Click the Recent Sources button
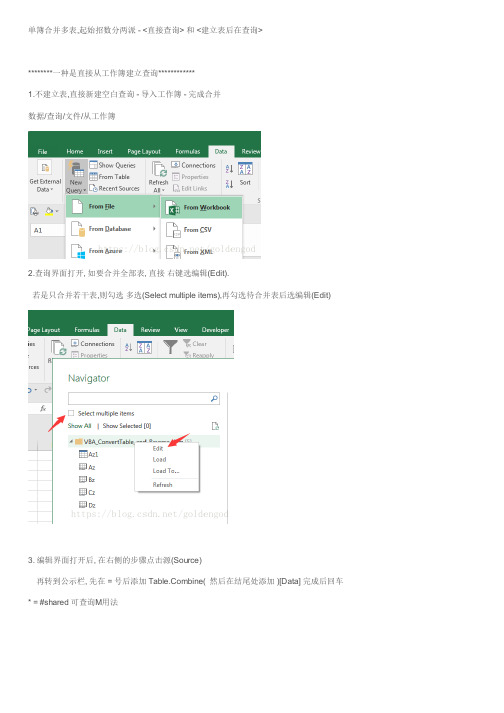The height and width of the screenshot is (713, 504). coord(115,188)
